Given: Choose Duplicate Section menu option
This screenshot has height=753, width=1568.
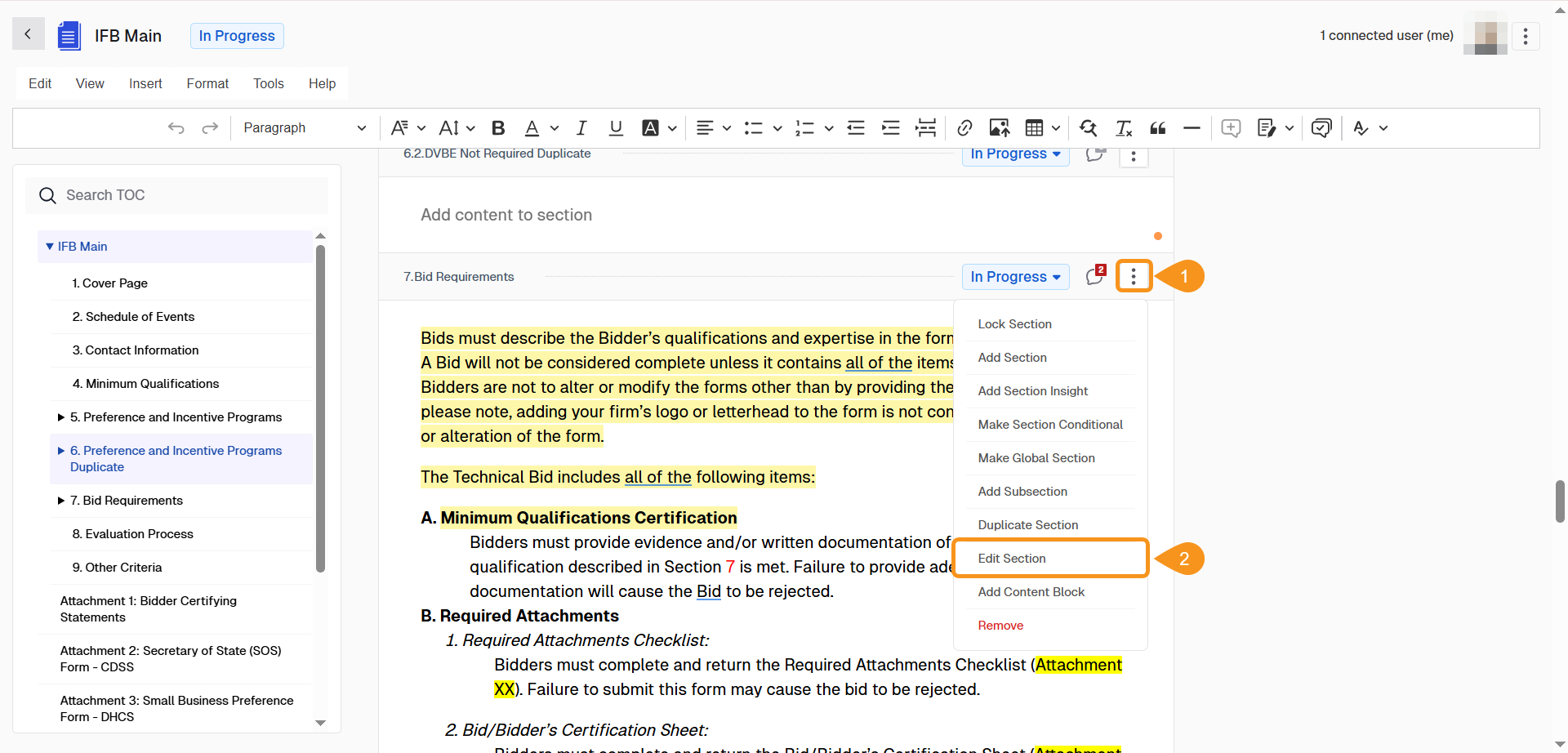Looking at the screenshot, I should (1027, 525).
